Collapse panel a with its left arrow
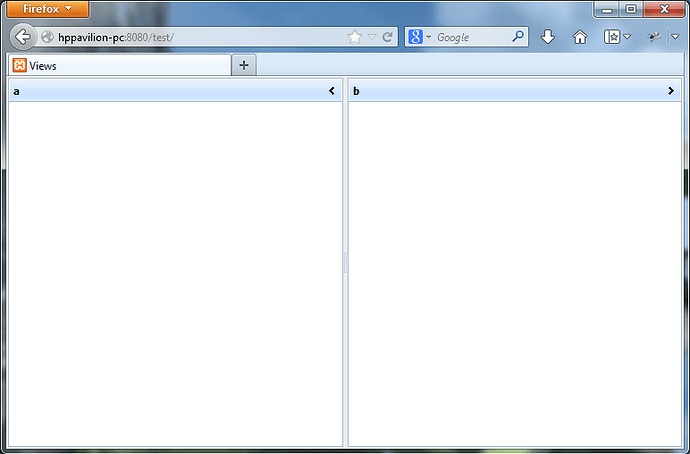 [x=332, y=91]
